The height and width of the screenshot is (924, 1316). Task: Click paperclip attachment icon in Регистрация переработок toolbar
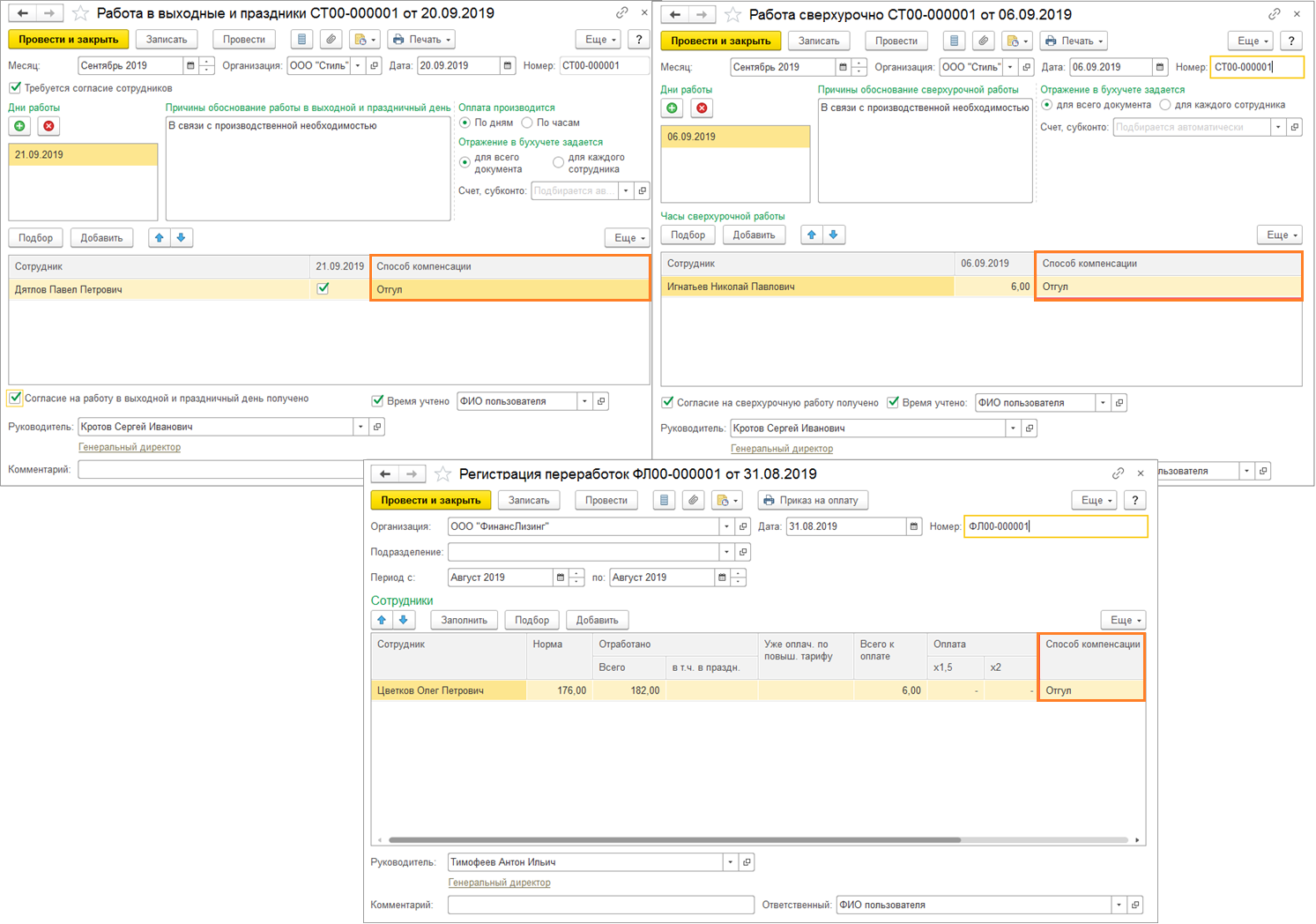point(694,500)
